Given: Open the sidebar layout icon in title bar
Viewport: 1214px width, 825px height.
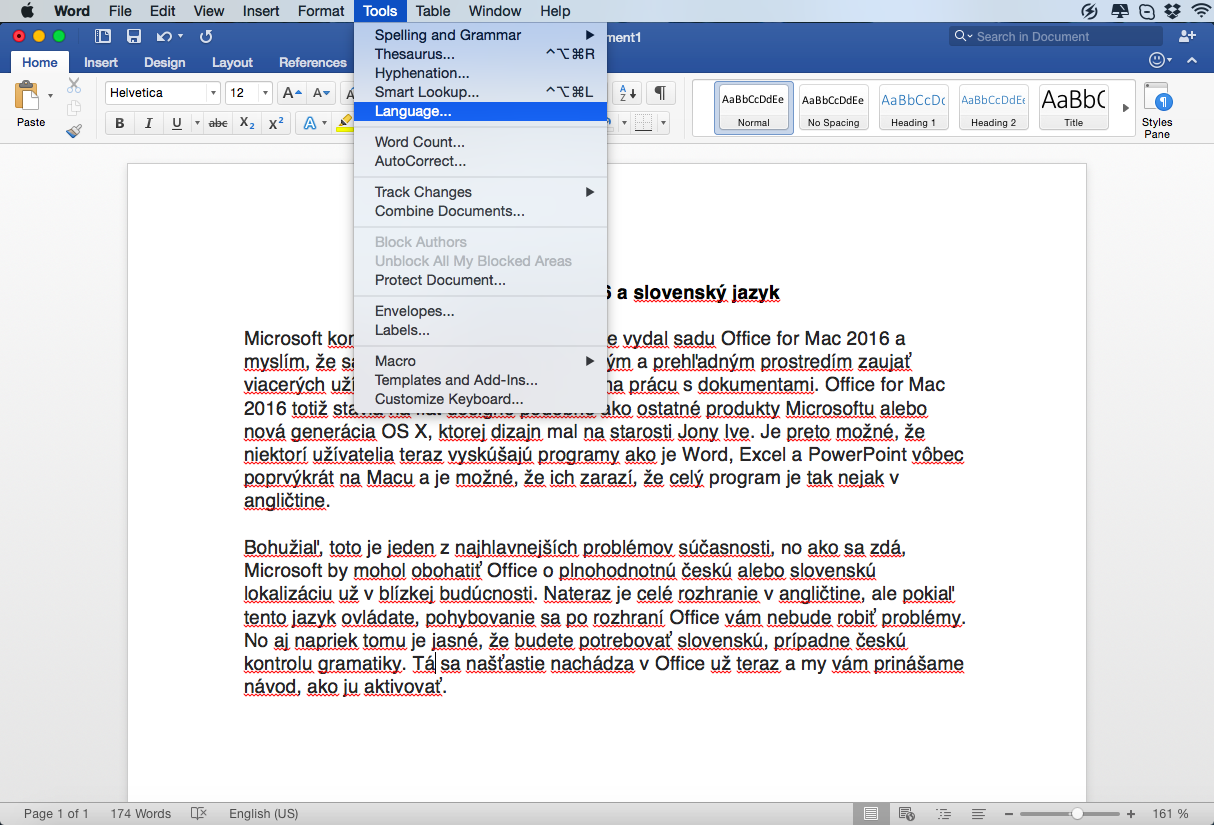Looking at the screenshot, I should click(x=103, y=36).
